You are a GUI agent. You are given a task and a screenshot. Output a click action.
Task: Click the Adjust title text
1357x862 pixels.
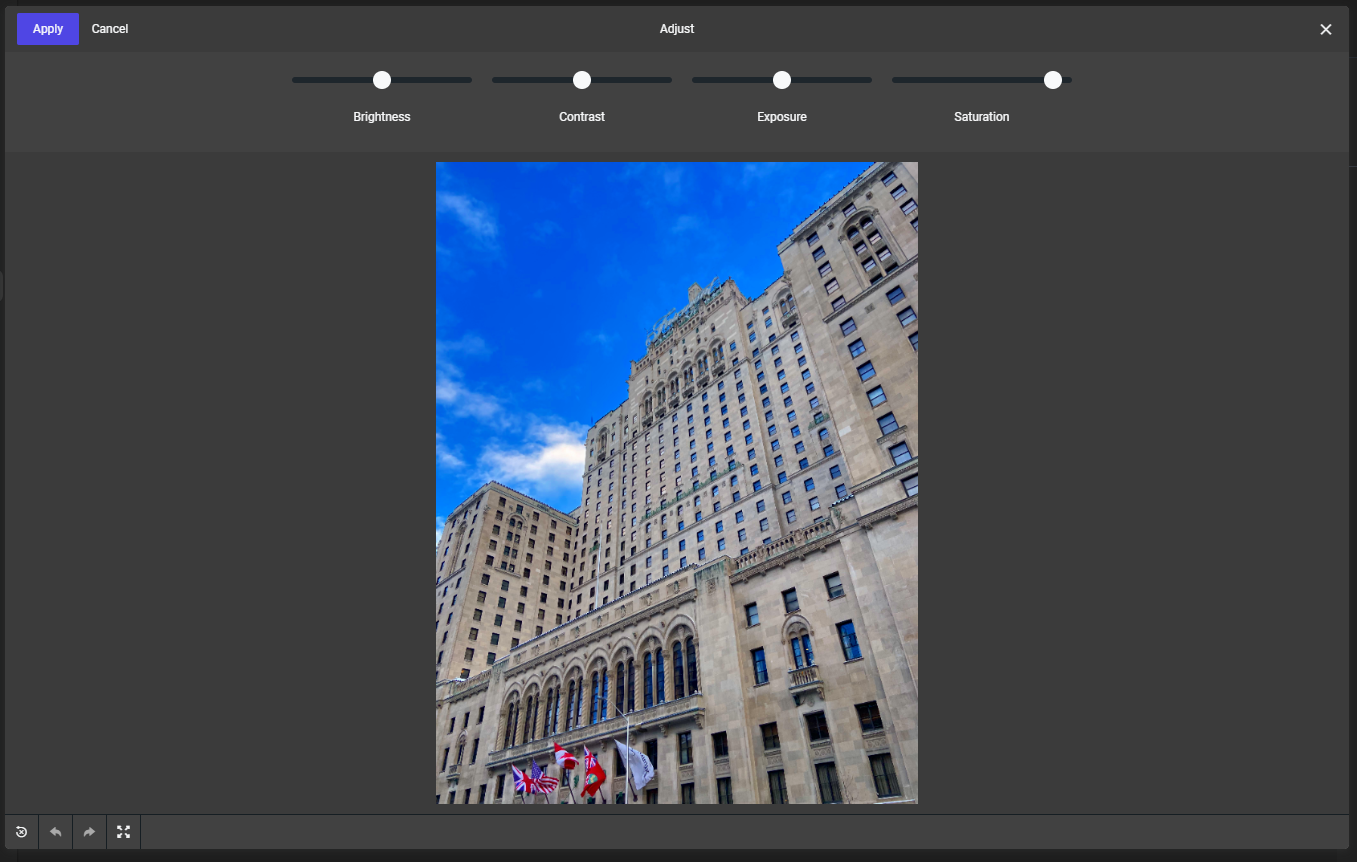click(x=677, y=29)
